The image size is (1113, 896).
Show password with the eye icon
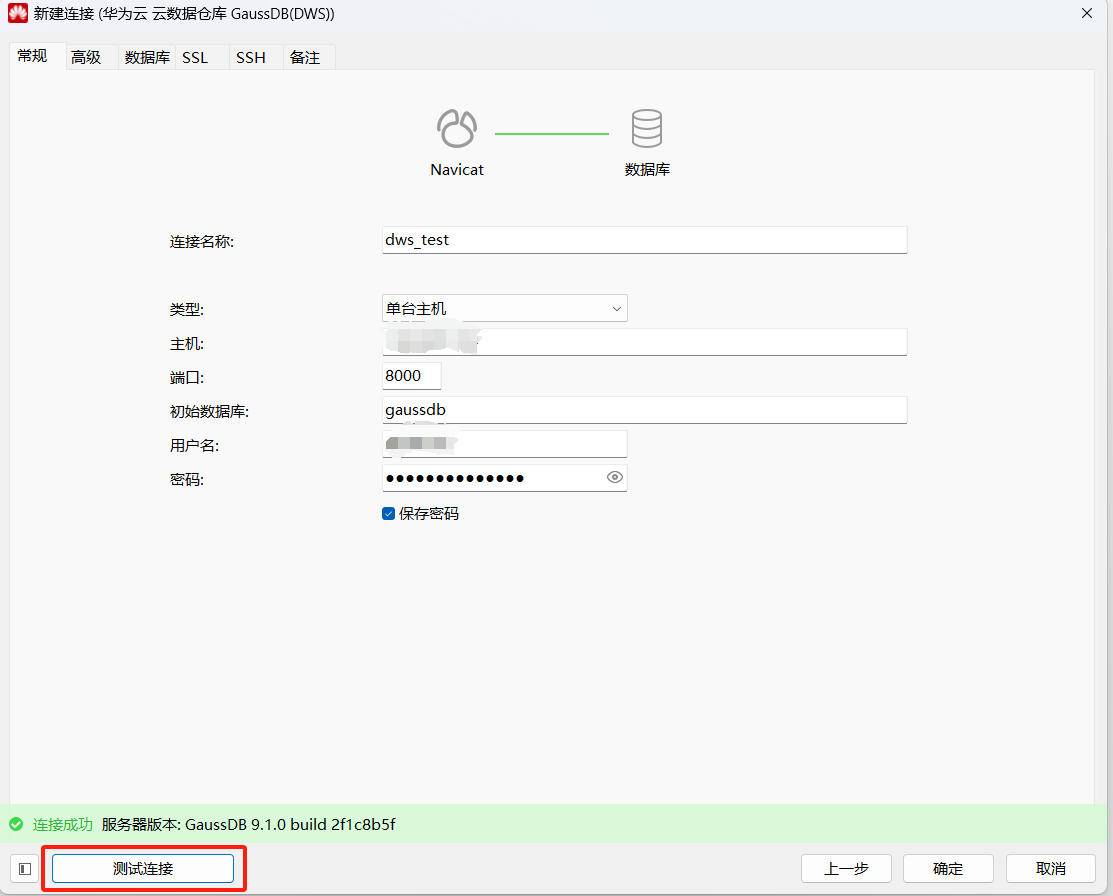point(615,477)
